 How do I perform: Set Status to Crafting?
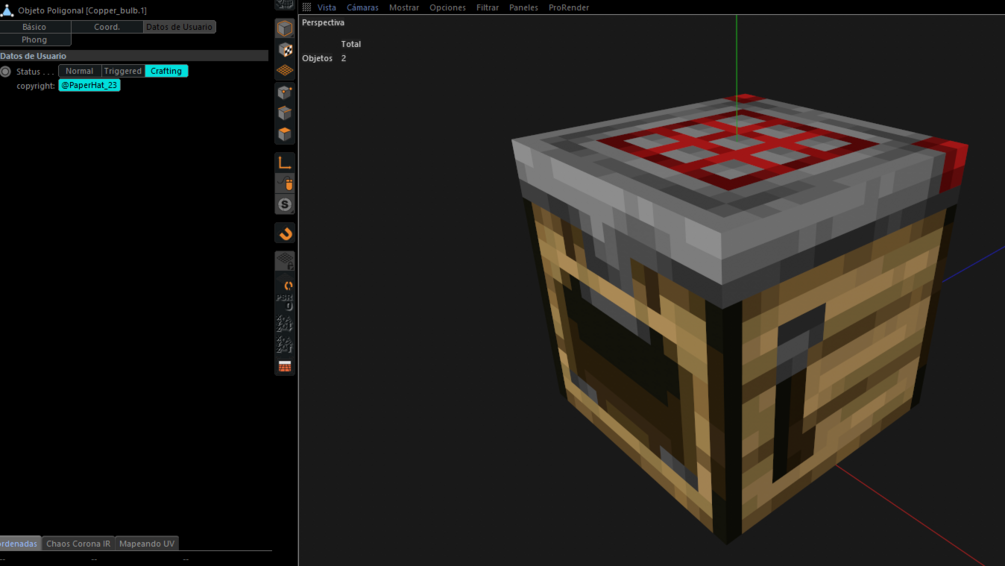click(166, 71)
